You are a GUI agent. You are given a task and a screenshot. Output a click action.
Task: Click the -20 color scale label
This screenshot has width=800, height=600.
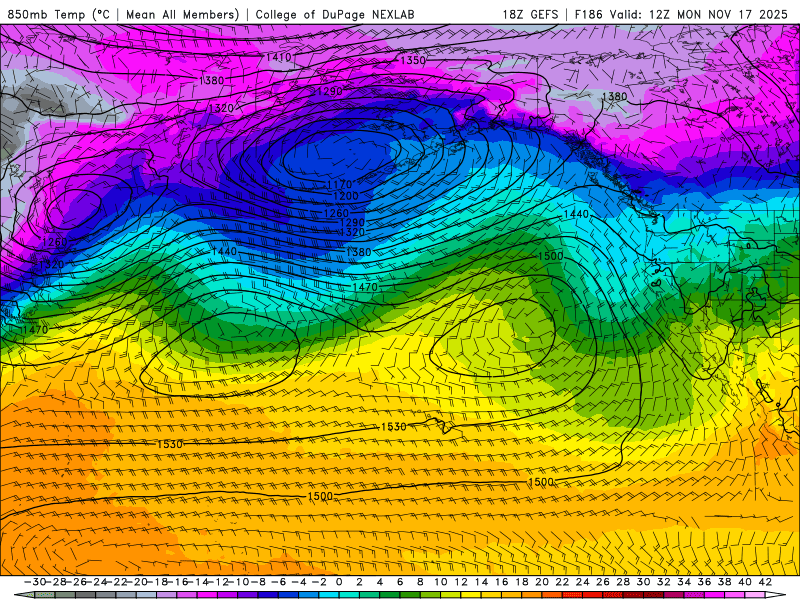pos(138,582)
